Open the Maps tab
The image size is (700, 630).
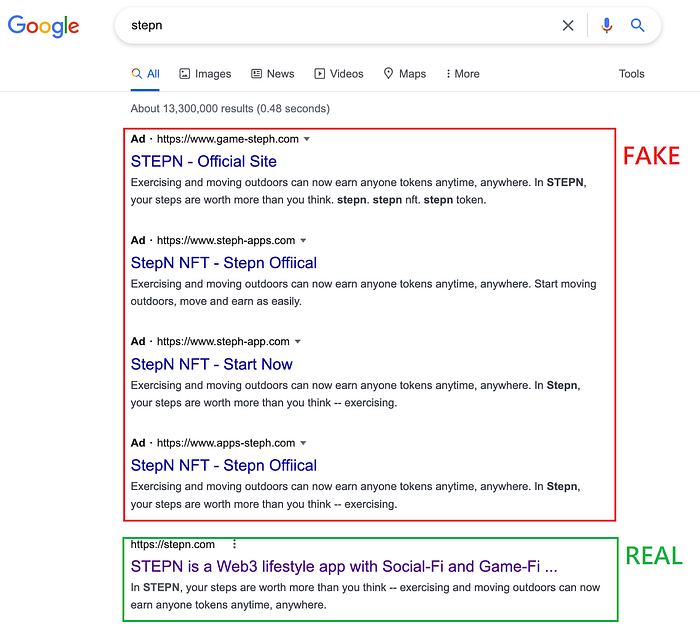point(405,74)
